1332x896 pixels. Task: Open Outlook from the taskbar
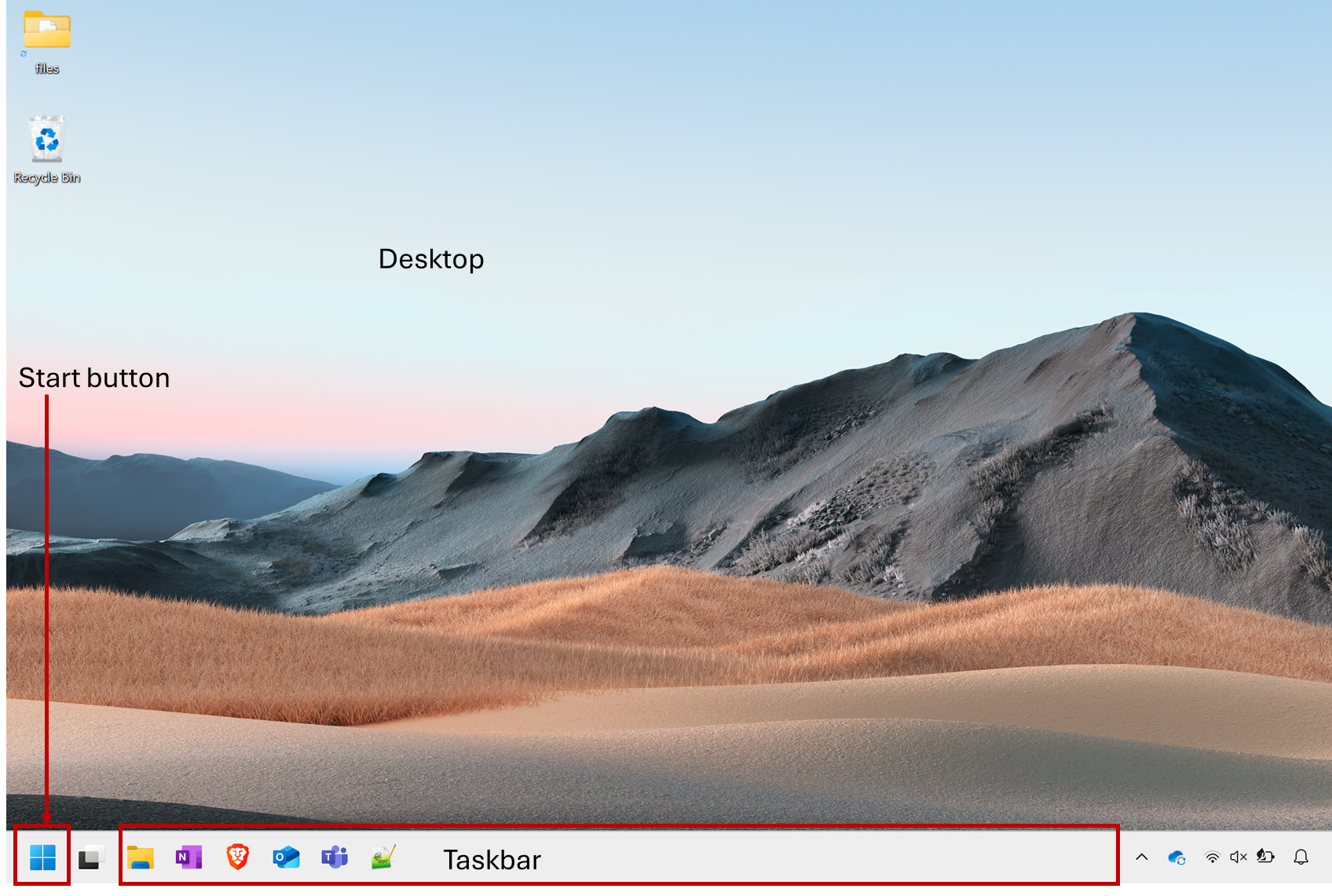pos(286,858)
